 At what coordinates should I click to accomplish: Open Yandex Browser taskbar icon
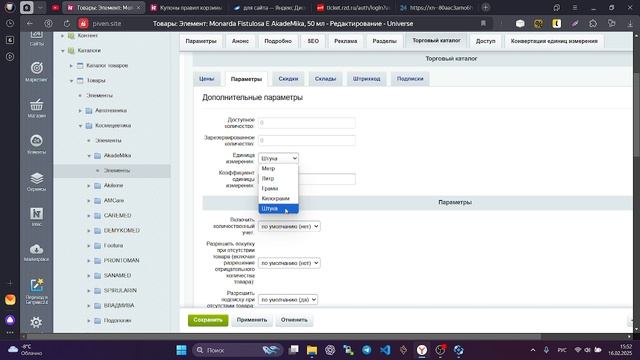click(x=422, y=350)
